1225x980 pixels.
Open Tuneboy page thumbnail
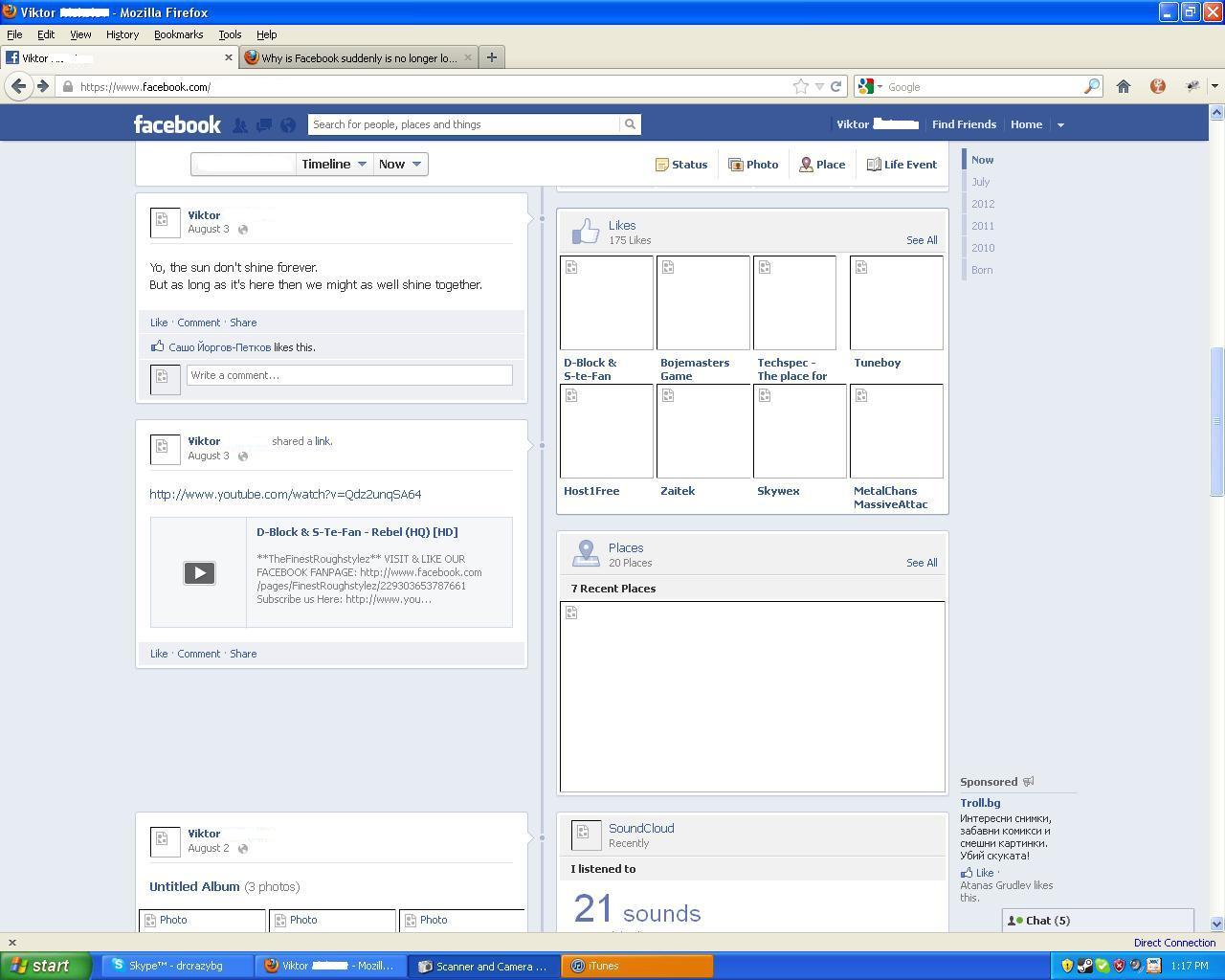(x=897, y=302)
